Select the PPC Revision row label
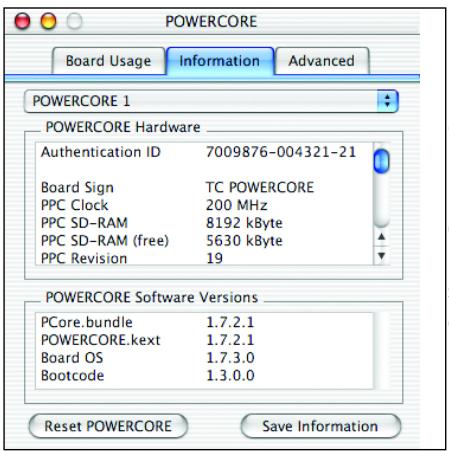Viewport: 449px width, 451px height. click(x=84, y=258)
